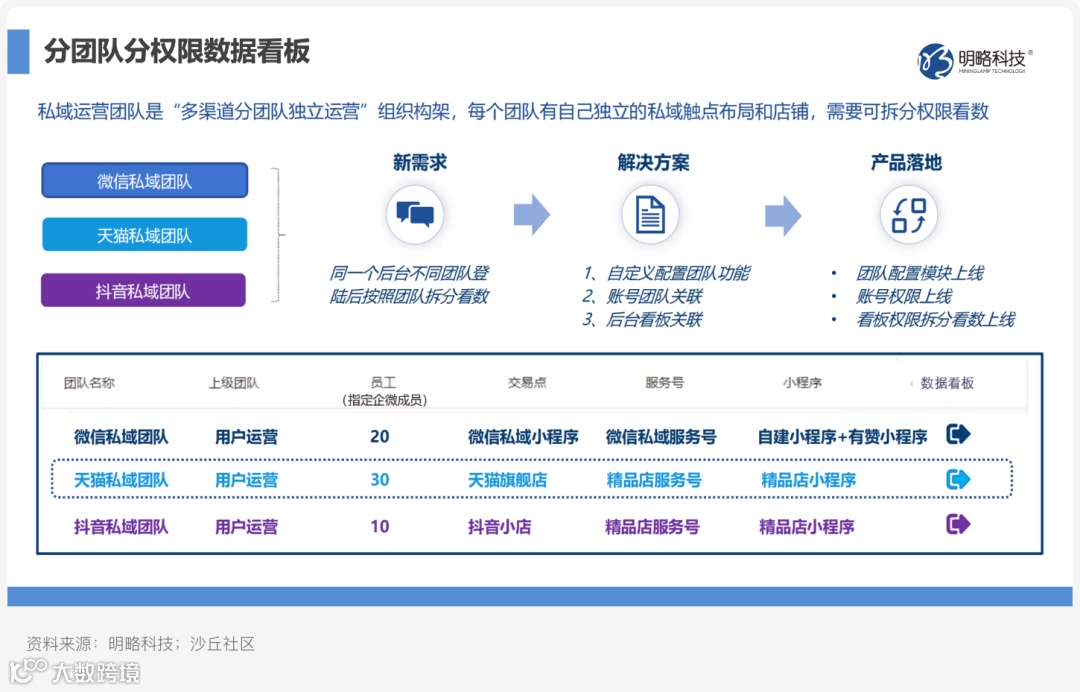The height and width of the screenshot is (692, 1080).
Task: Select the blue 微信私域团队 button
Action: [x=145, y=180]
